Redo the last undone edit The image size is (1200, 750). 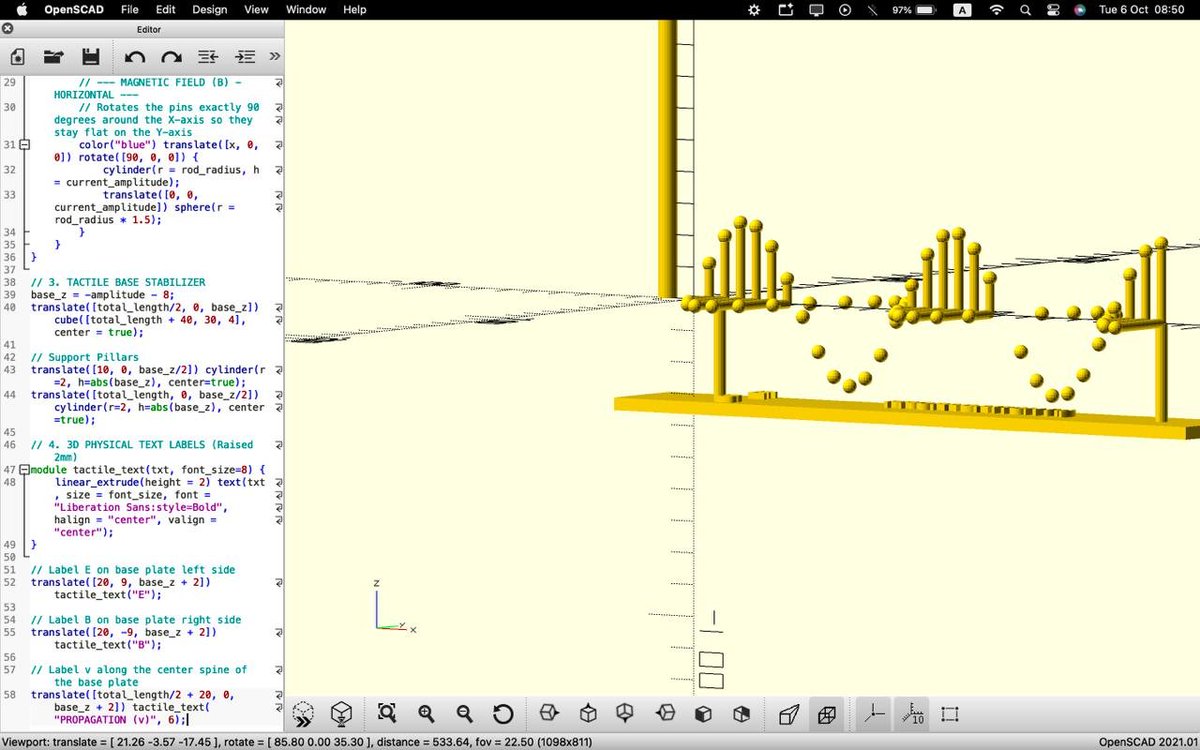172,57
